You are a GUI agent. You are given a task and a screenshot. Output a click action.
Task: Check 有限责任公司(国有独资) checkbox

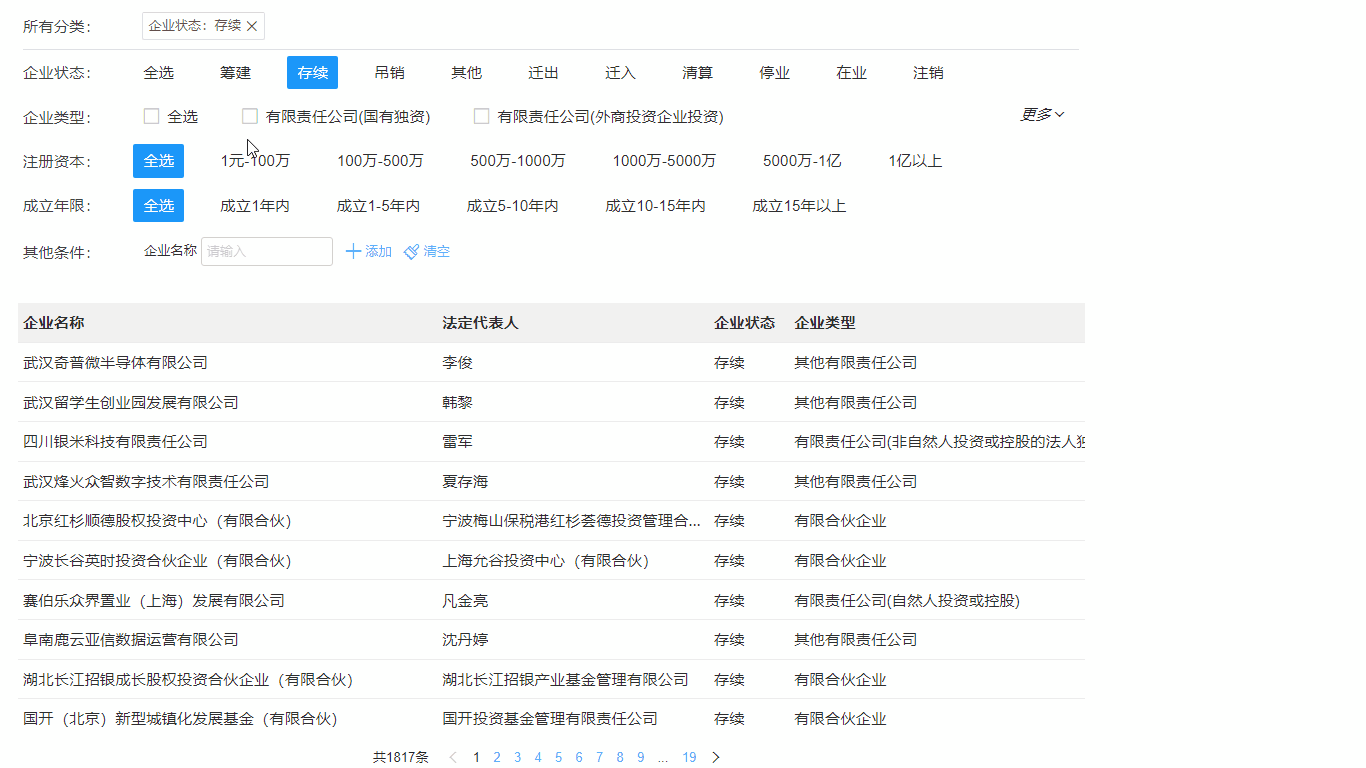click(x=249, y=116)
